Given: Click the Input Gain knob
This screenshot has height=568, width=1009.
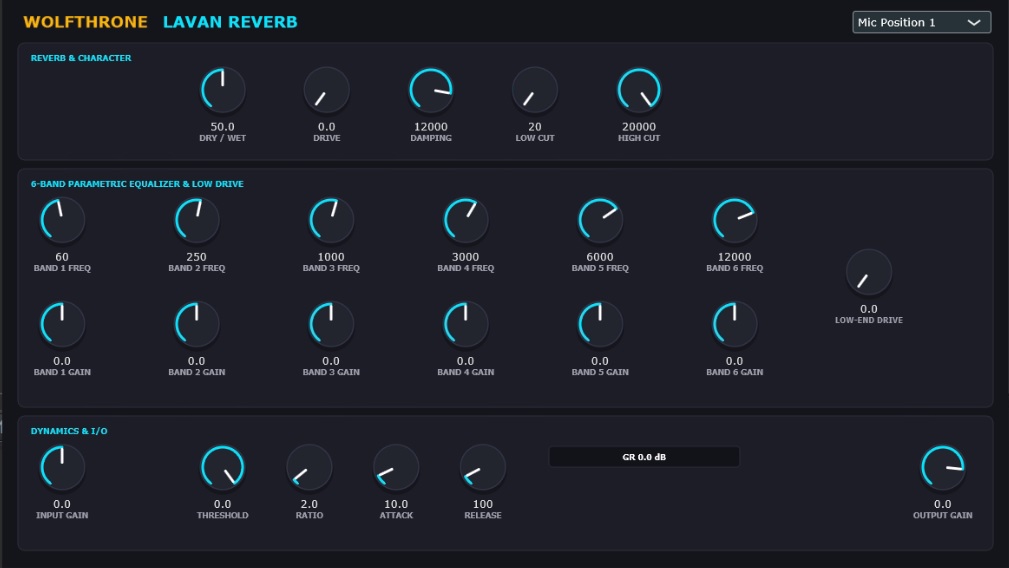Looking at the screenshot, I should pos(62,468).
